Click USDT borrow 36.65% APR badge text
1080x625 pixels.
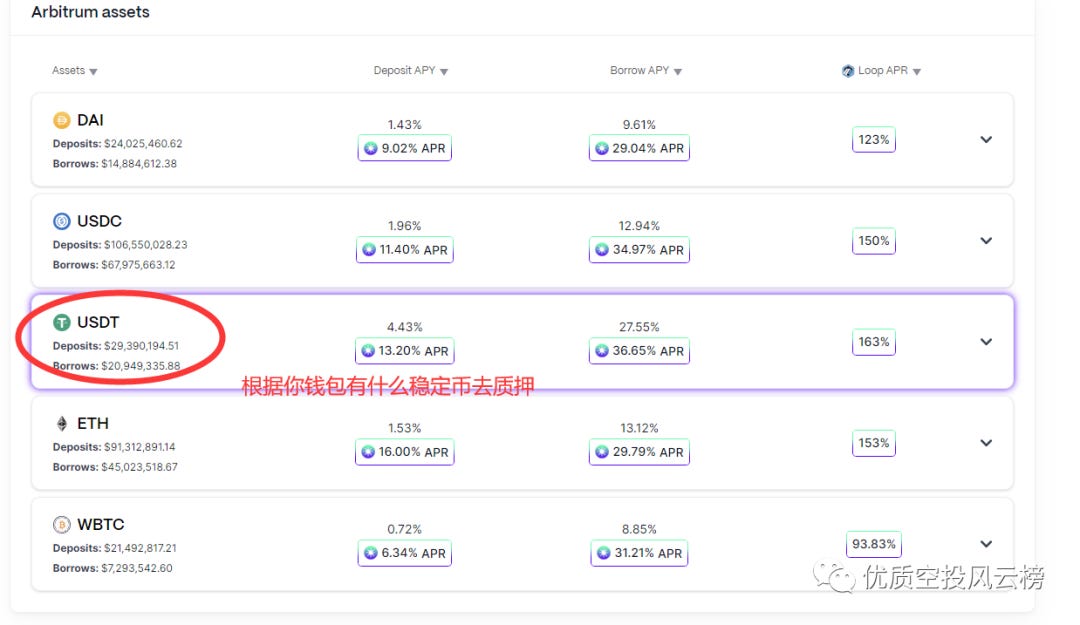click(648, 351)
